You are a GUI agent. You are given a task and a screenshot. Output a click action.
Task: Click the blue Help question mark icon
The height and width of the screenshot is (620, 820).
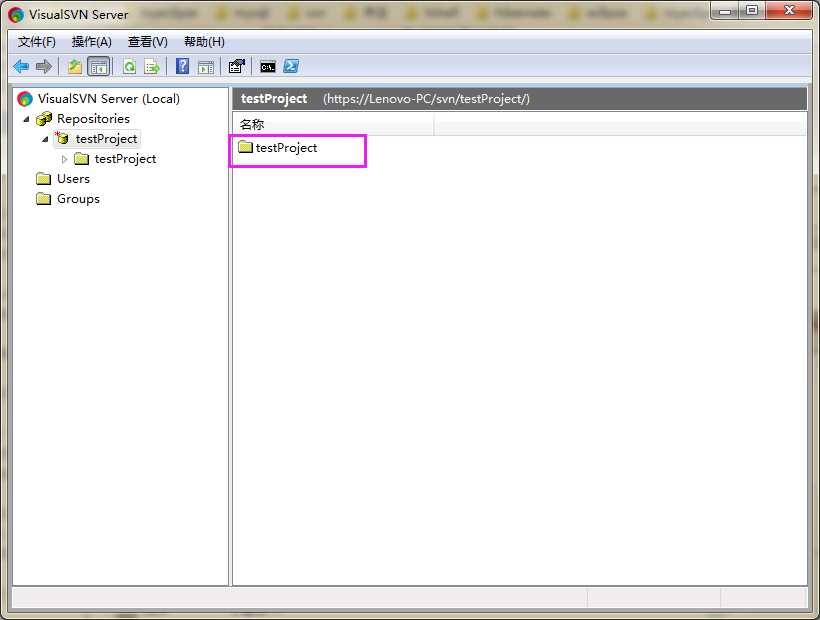pyautogui.click(x=183, y=66)
